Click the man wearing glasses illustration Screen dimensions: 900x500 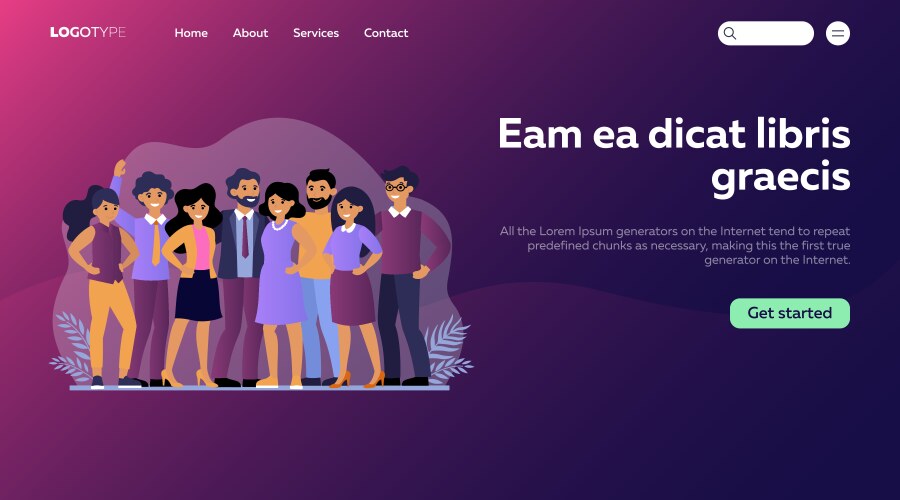[x=408, y=276]
